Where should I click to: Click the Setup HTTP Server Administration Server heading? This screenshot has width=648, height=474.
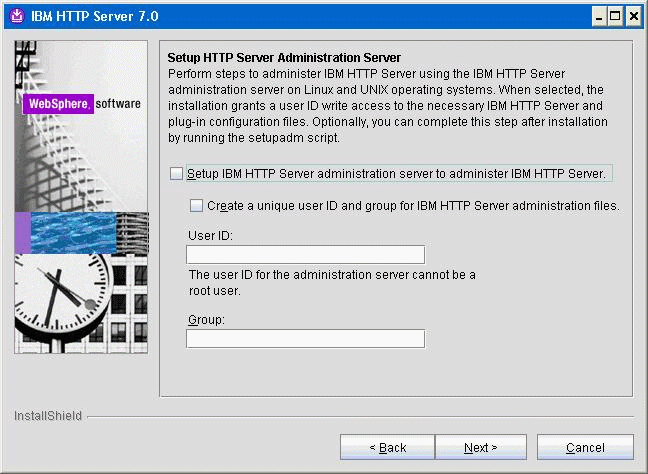tap(284, 57)
